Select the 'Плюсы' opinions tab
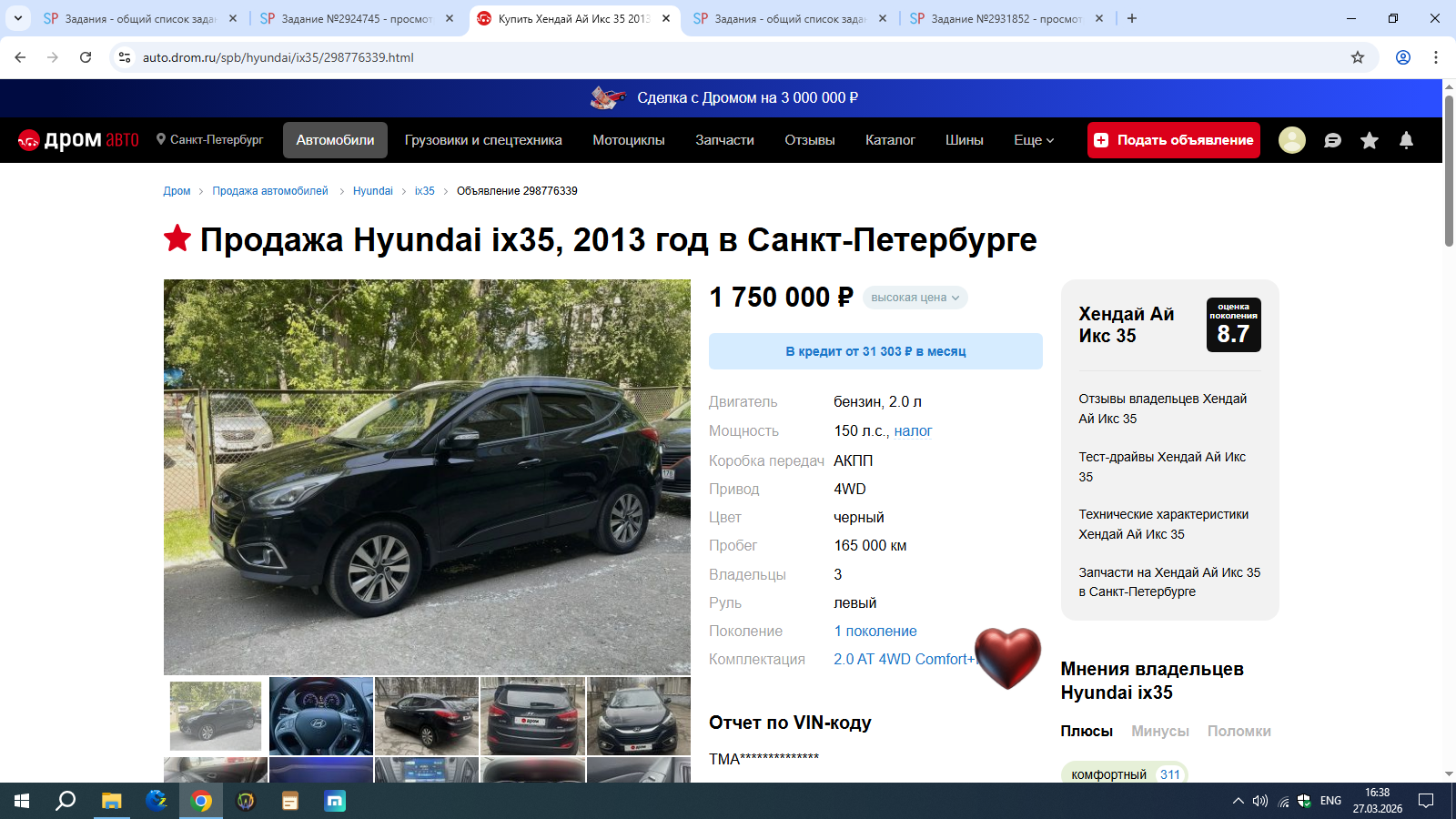Screen dimensions: 1456x819 pyautogui.click(x=1087, y=732)
